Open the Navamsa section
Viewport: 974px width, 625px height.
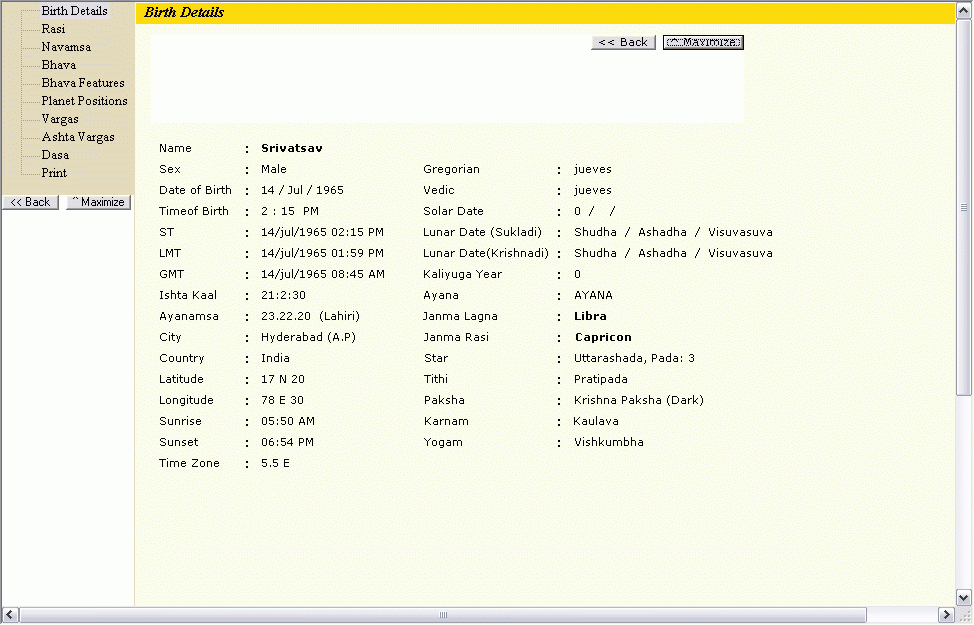pyautogui.click(x=66, y=47)
